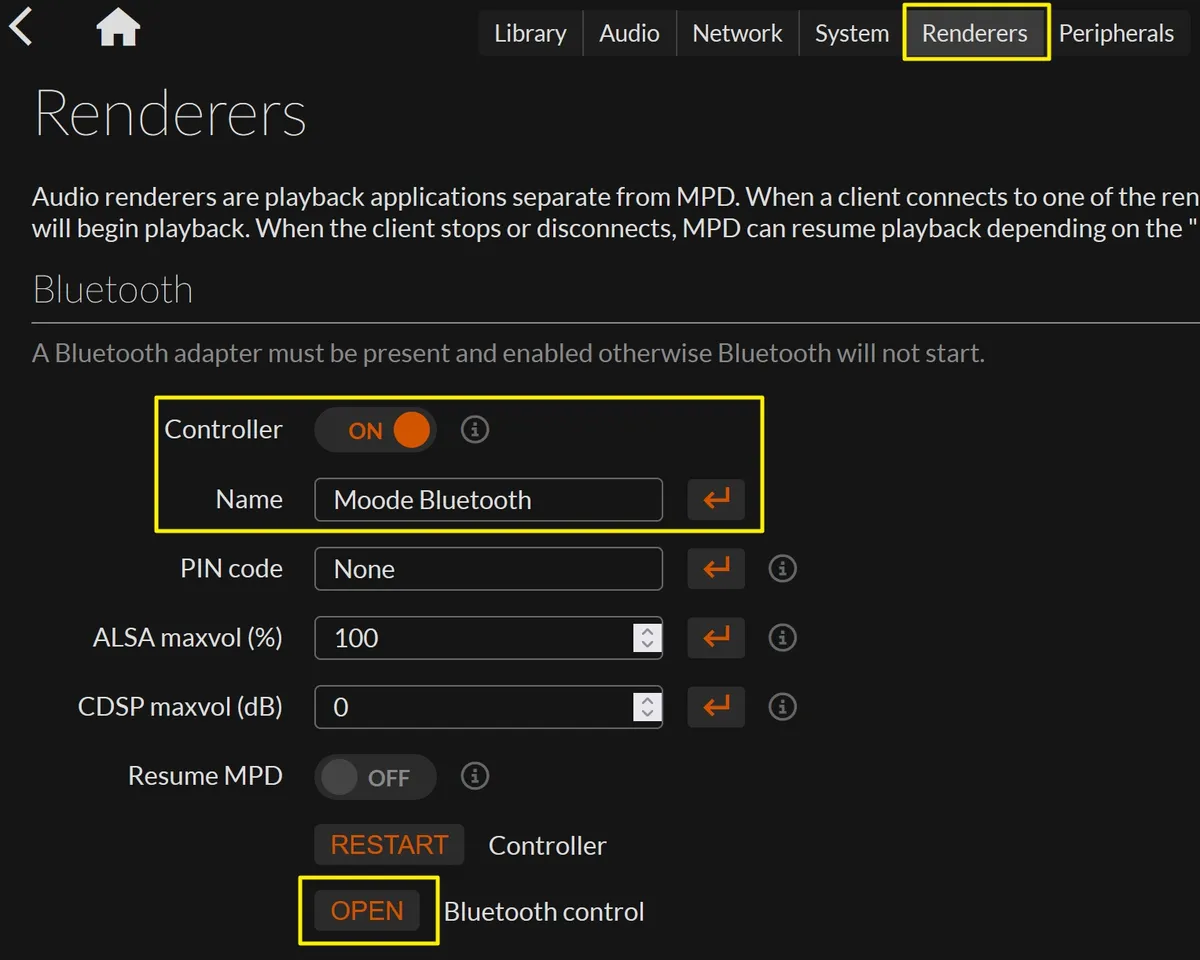
Task: Go back using the left arrow icon
Action: point(21,25)
